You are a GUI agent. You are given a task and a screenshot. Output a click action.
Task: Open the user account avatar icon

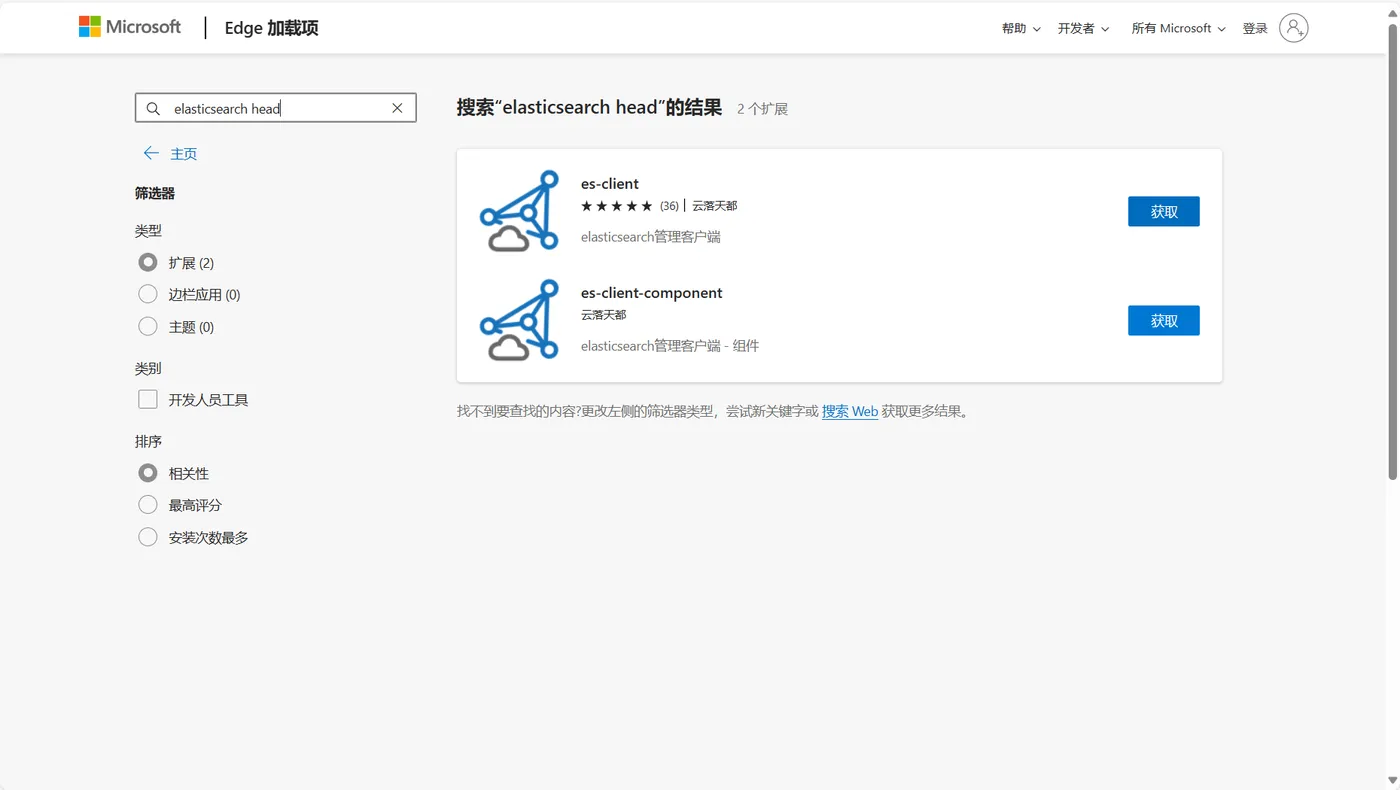click(x=1293, y=28)
